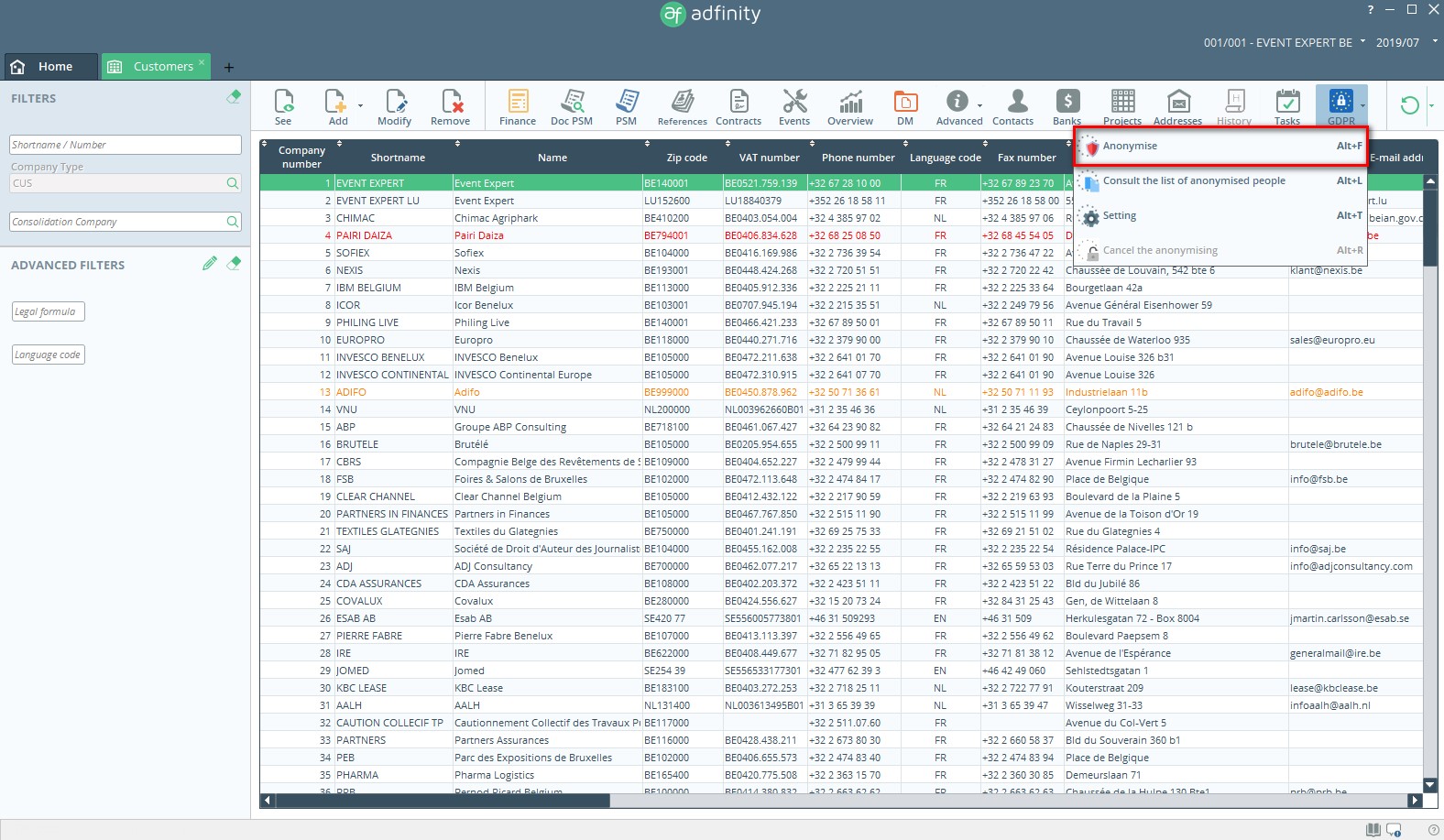1444x840 pixels.
Task: Open the accounting period 2019/07 dropdown
Action: [x=1406, y=42]
